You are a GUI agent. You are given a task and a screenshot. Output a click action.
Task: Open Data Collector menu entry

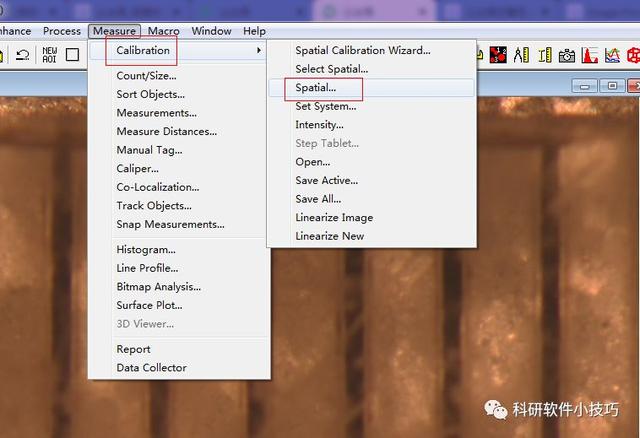(x=178, y=368)
